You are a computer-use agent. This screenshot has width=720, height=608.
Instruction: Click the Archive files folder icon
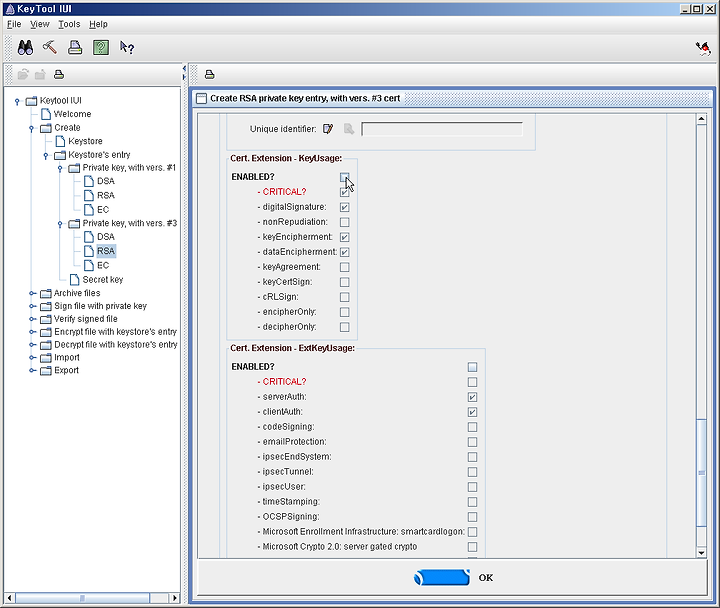45,293
